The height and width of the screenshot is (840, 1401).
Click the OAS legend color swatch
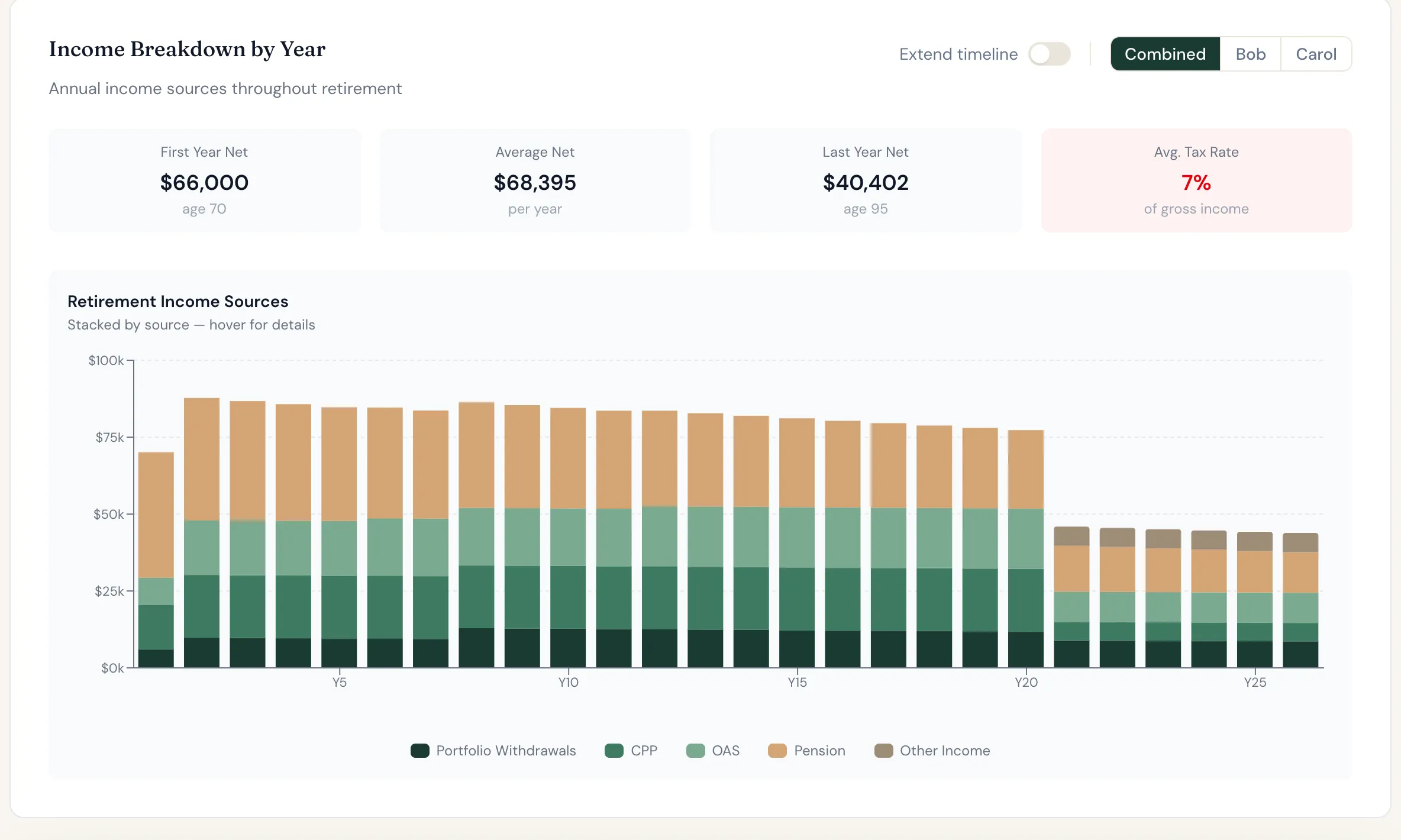pyautogui.click(x=696, y=751)
